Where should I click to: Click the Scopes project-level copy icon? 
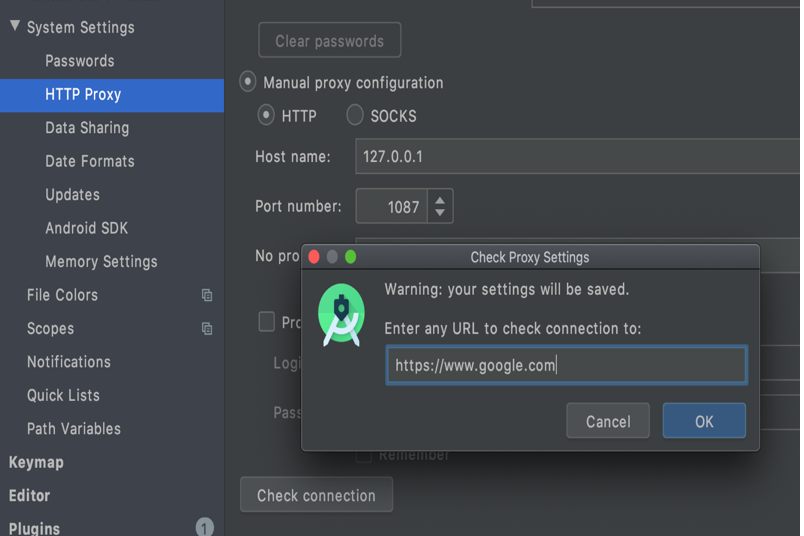point(207,328)
